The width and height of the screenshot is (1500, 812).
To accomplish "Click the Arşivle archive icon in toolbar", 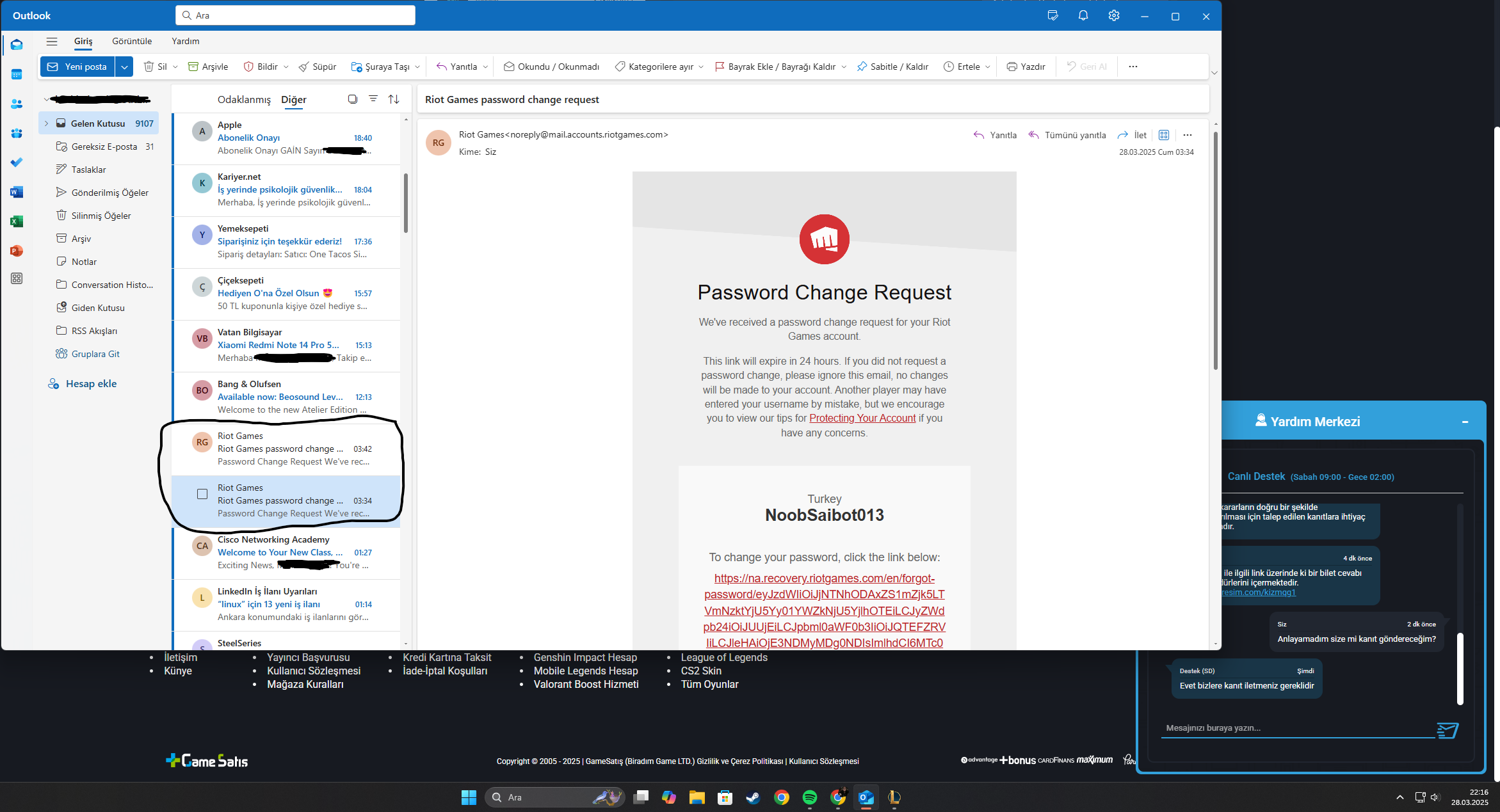I will [x=193, y=67].
